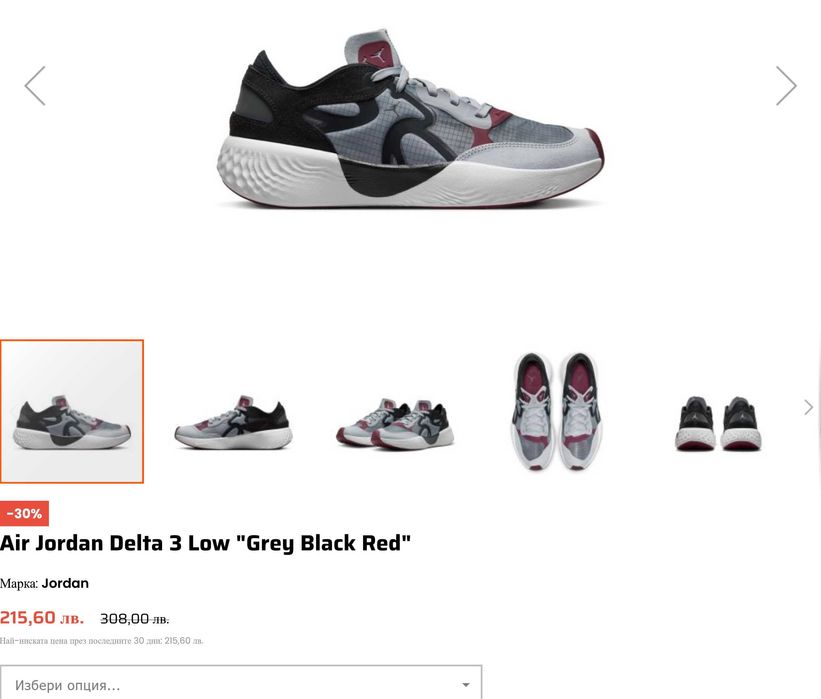Click the 'Марка:' brand label
Viewport: 821px width, 699px height.
pyautogui.click(x=19, y=584)
